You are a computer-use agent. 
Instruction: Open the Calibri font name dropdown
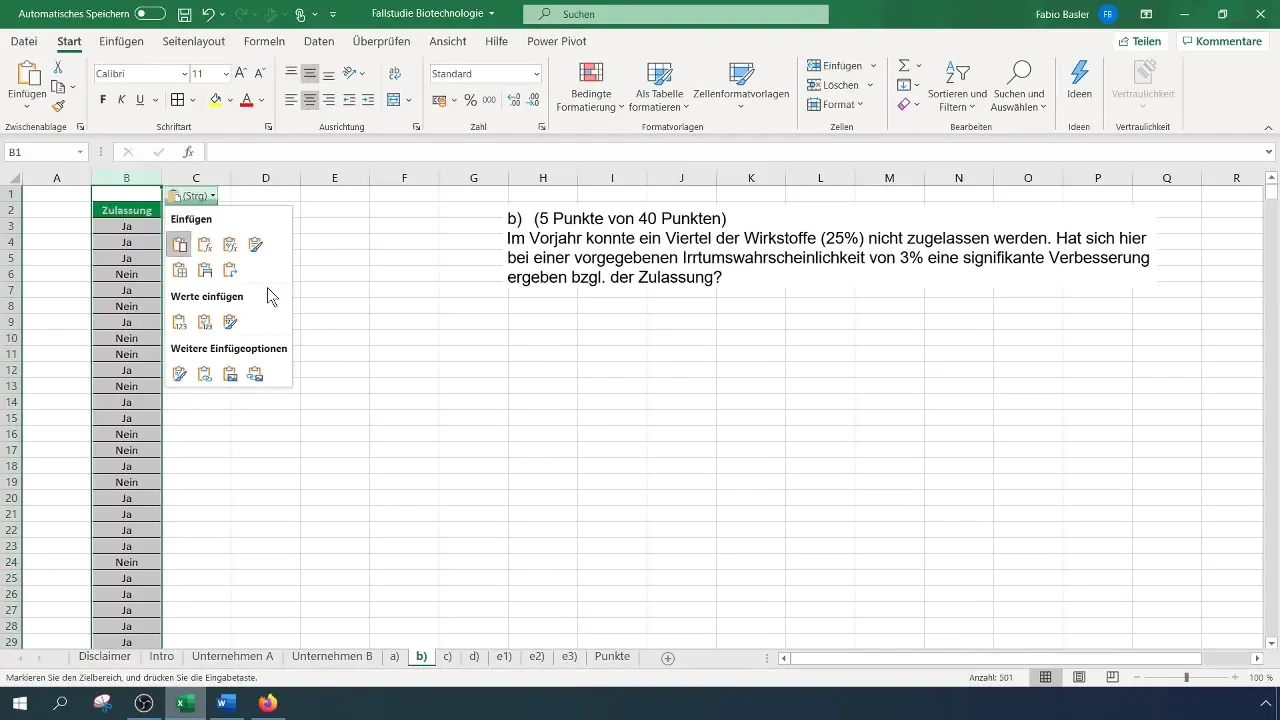184,74
